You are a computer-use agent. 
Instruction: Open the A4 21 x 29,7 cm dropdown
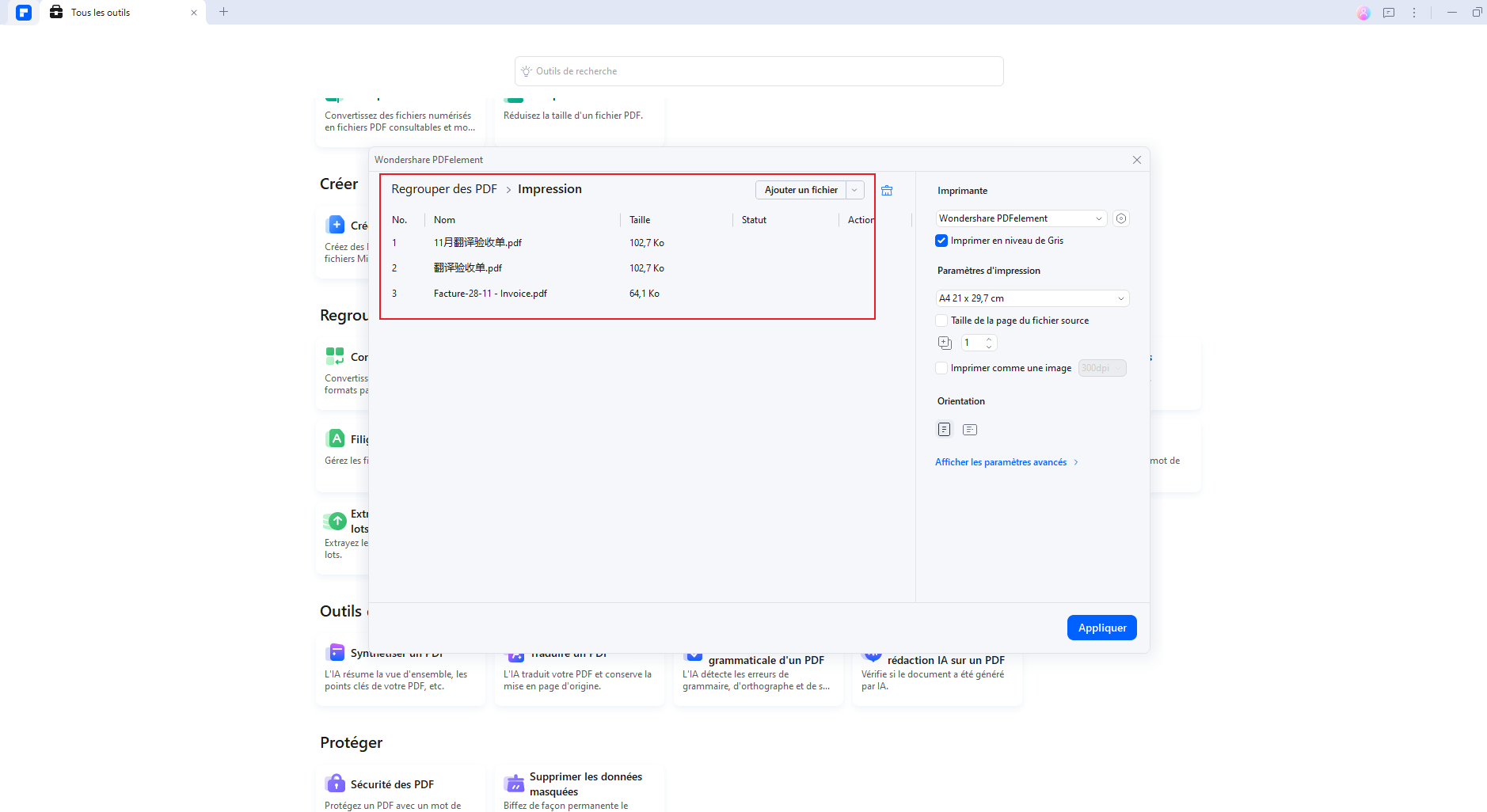[x=1032, y=298]
